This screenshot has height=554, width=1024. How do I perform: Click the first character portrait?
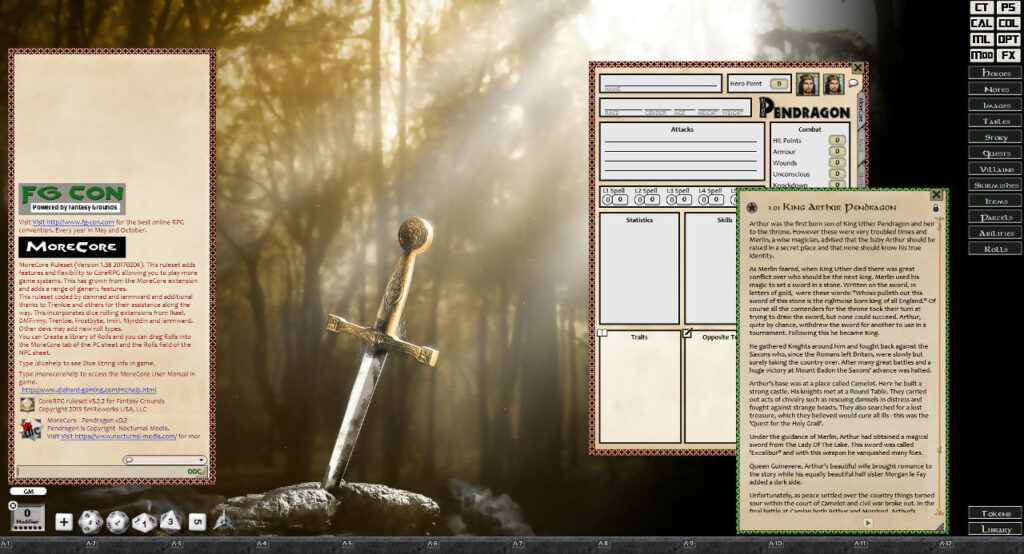pyautogui.click(x=807, y=84)
